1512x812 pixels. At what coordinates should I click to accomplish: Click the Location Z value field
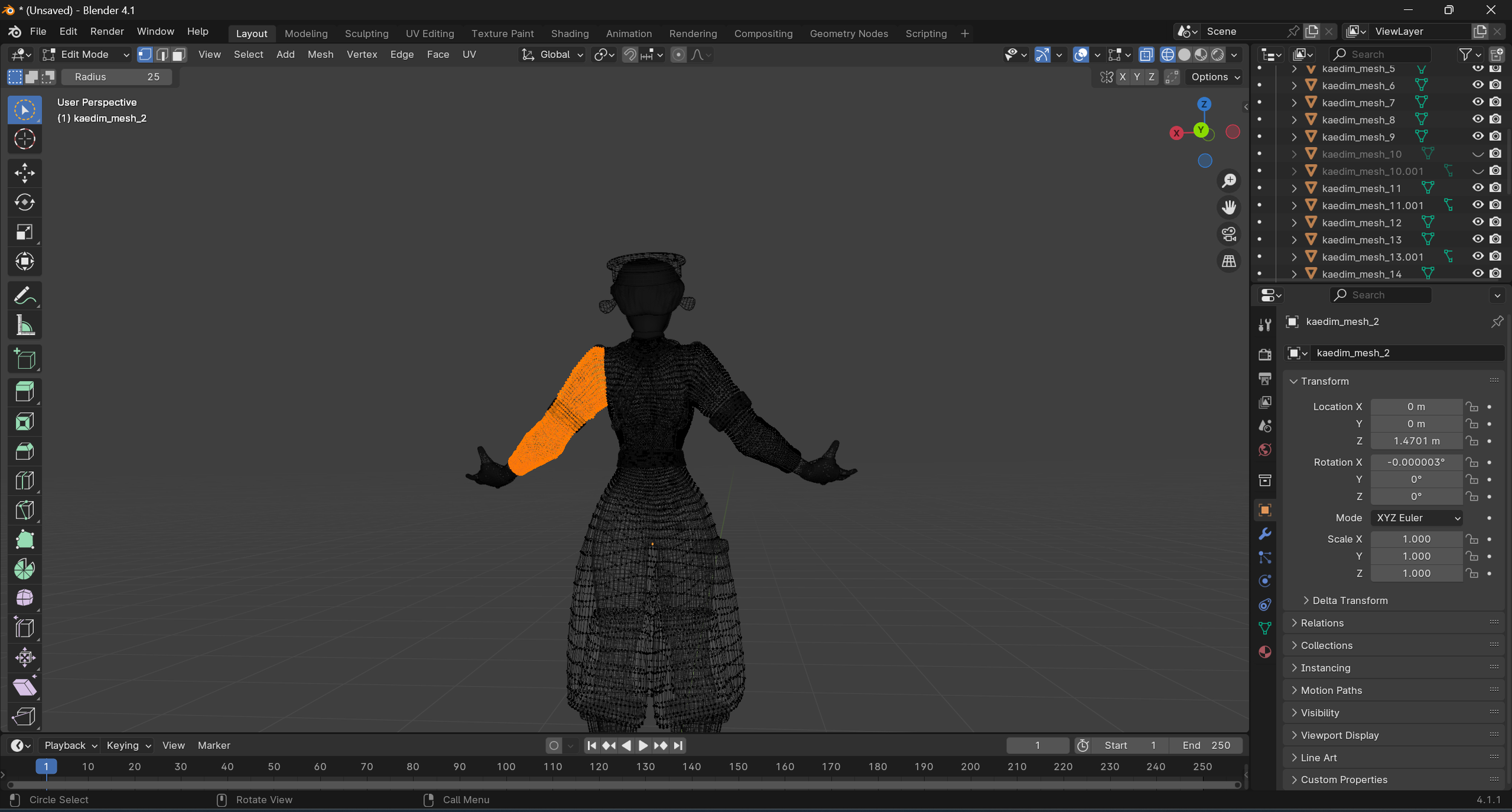coord(1416,441)
